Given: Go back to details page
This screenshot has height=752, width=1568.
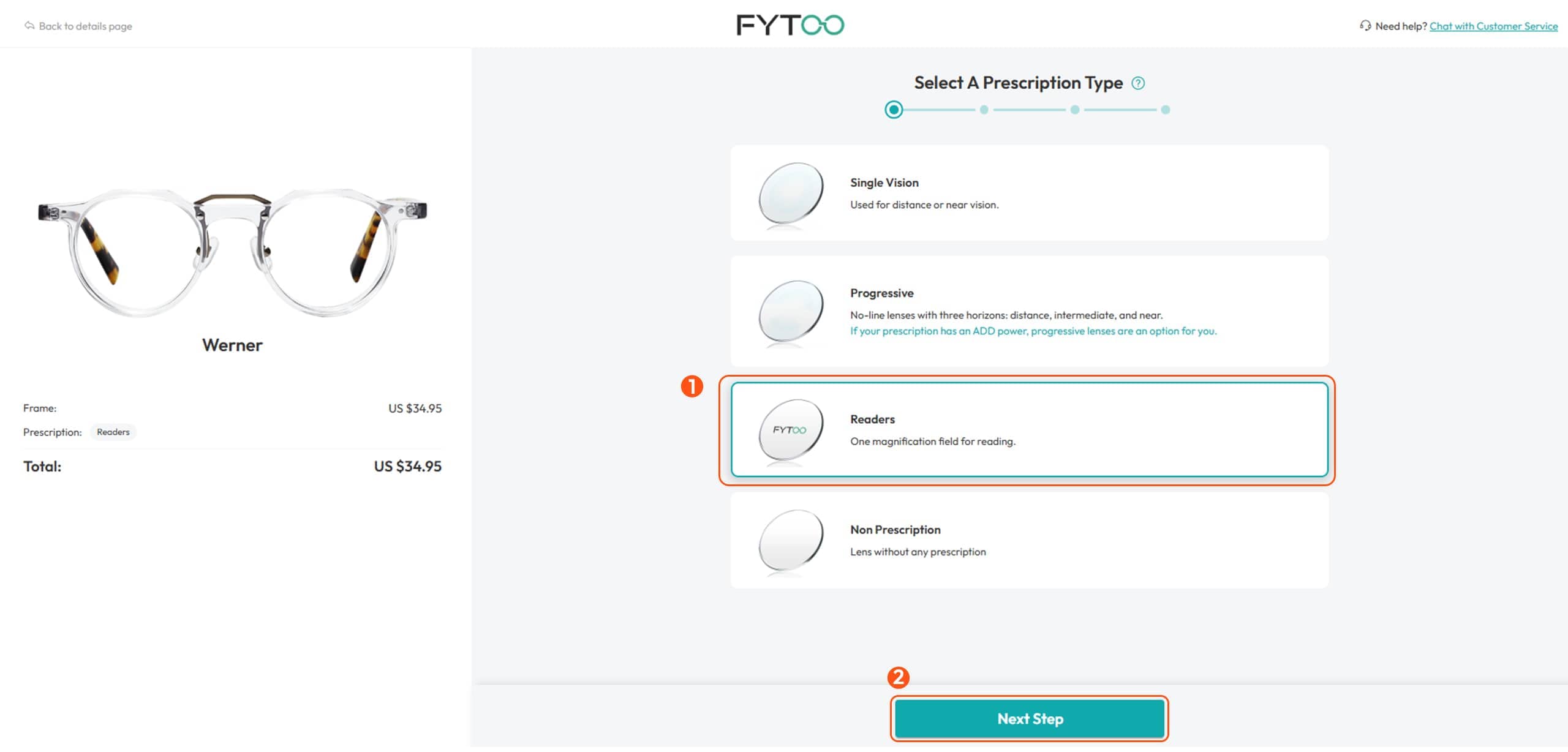Looking at the screenshot, I should coord(85,26).
